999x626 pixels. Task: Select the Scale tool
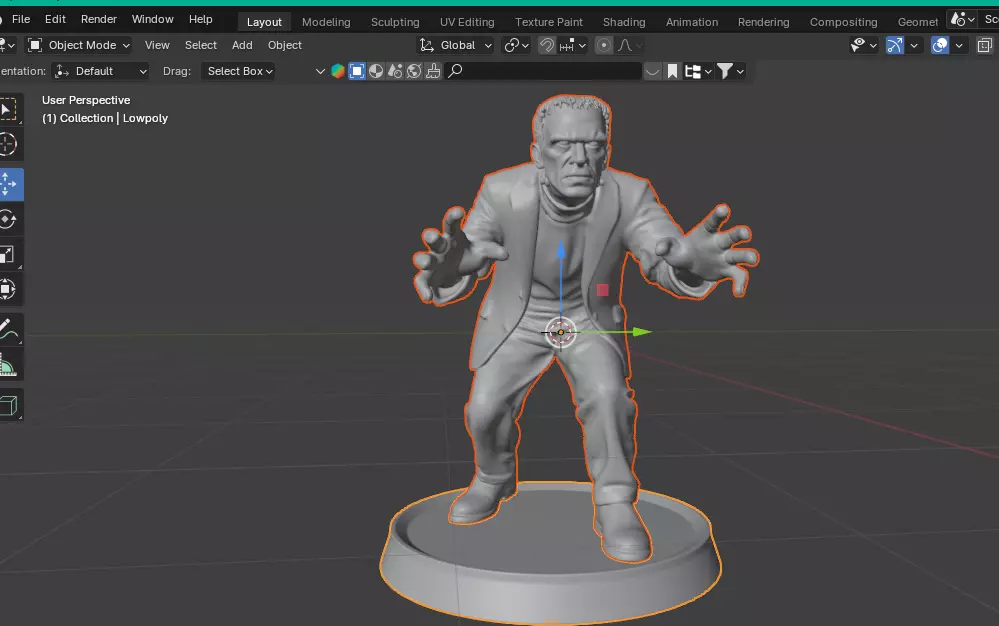[x=9, y=255]
